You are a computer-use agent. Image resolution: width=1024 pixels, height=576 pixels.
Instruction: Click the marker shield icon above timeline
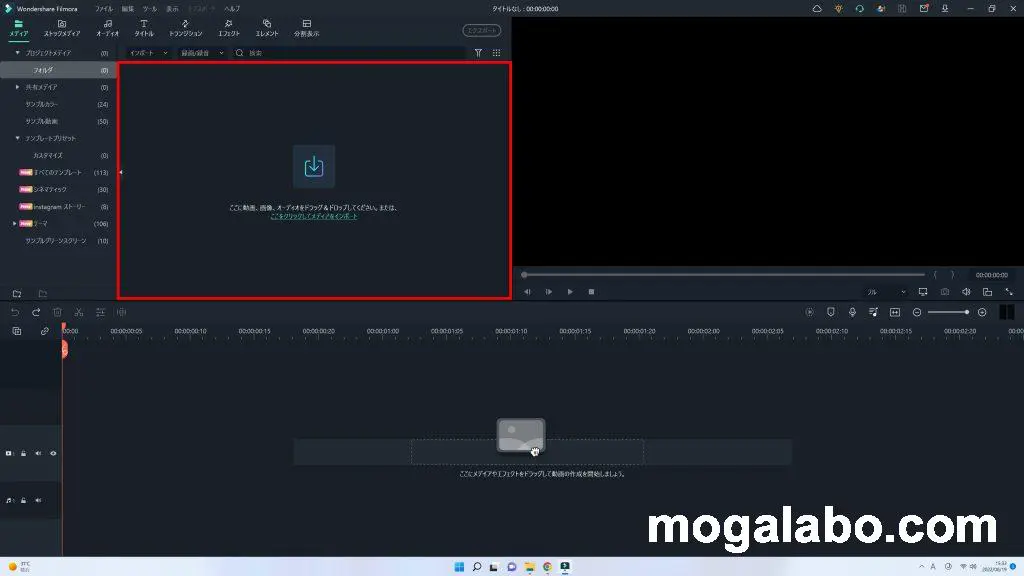tap(830, 312)
